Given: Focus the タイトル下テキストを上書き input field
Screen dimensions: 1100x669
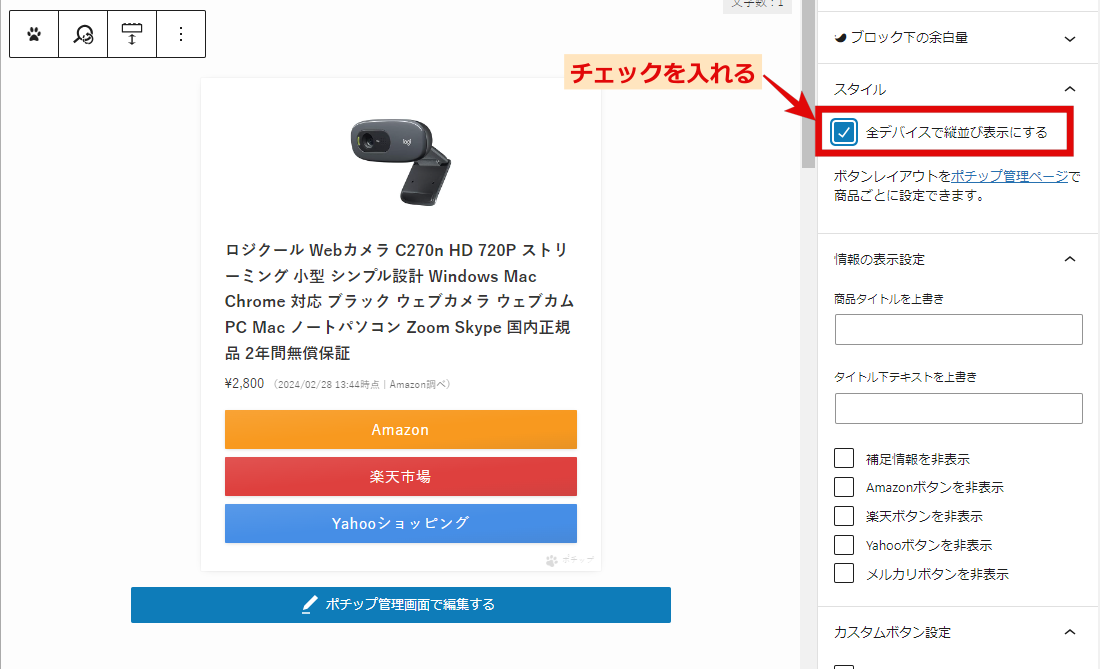Looking at the screenshot, I should click(958, 408).
